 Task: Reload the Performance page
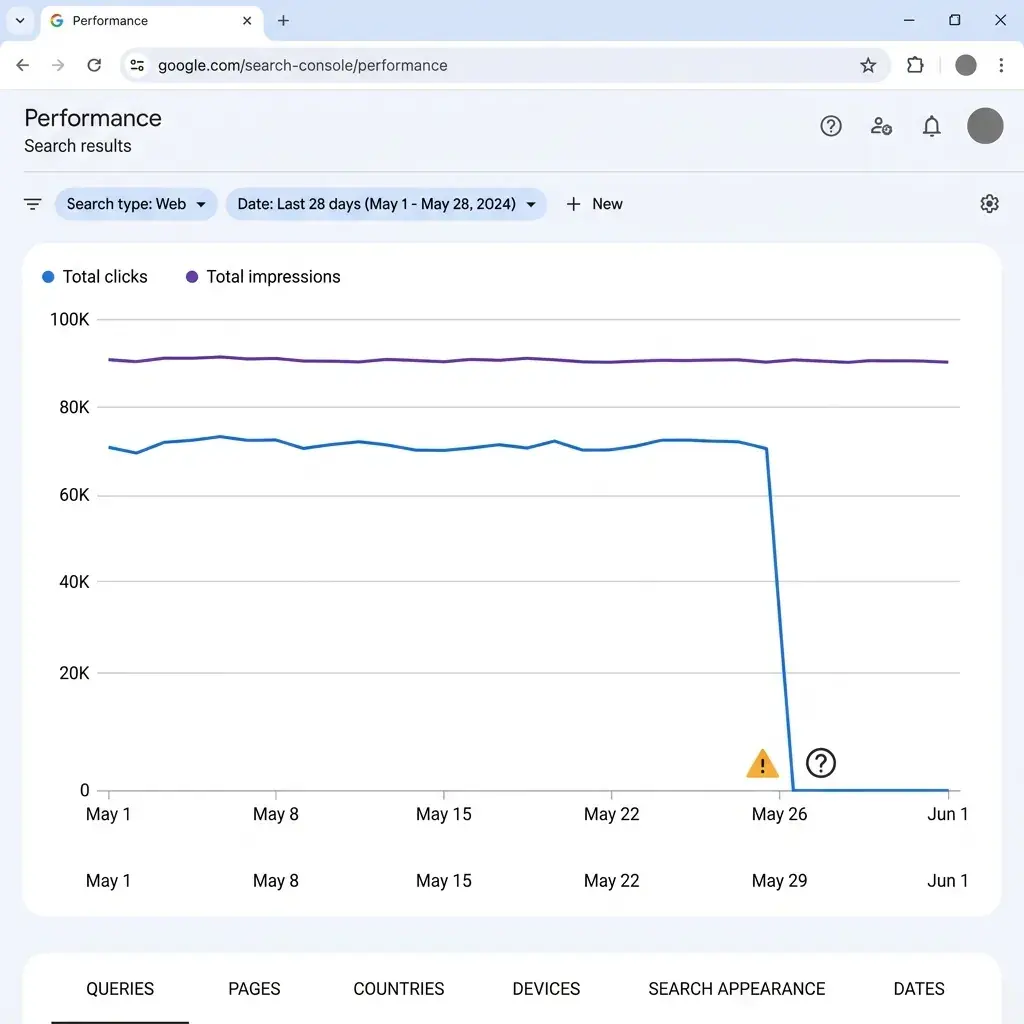(94, 65)
